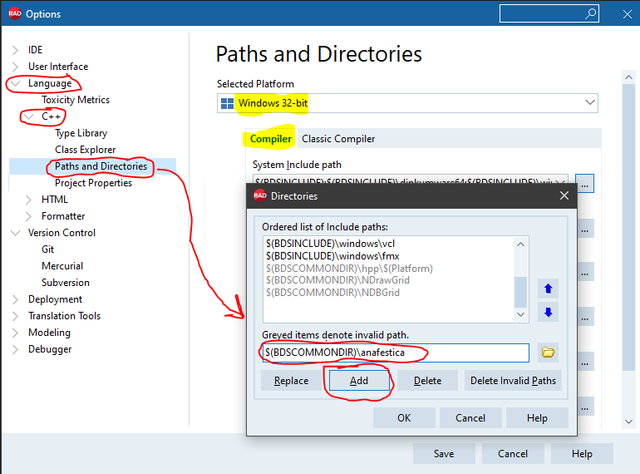Select Class Explorer option page
This screenshot has width=640, height=474.
(85, 150)
